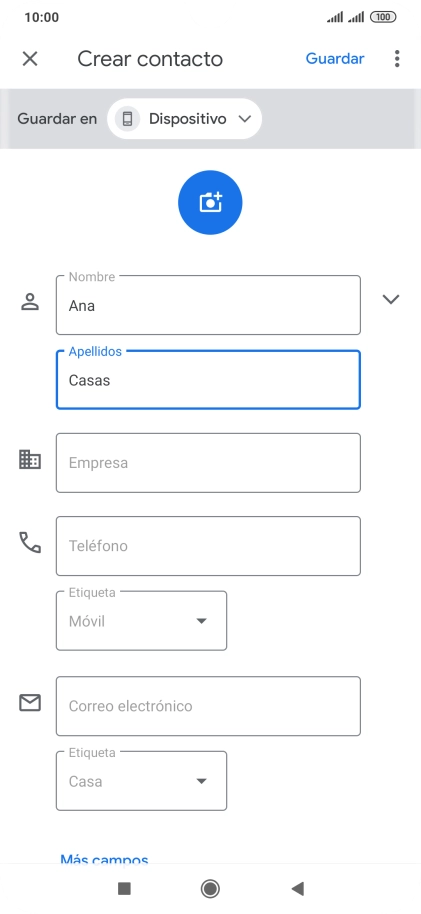
Task: Select the Correo electrónico input field
Action: click(208, 706)
